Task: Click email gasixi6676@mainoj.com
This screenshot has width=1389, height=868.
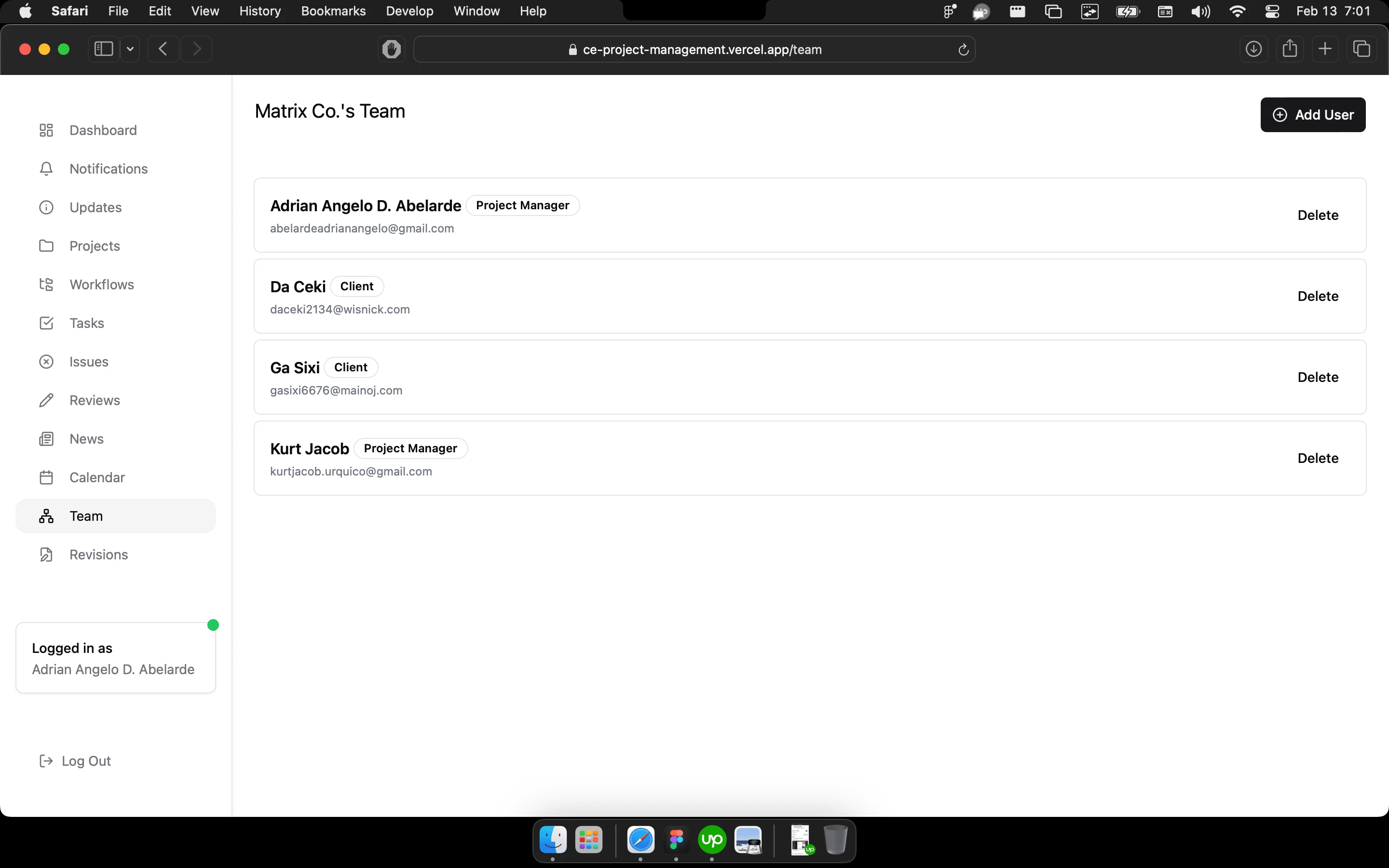Action: pyautogui.click(x=336, y=391)
